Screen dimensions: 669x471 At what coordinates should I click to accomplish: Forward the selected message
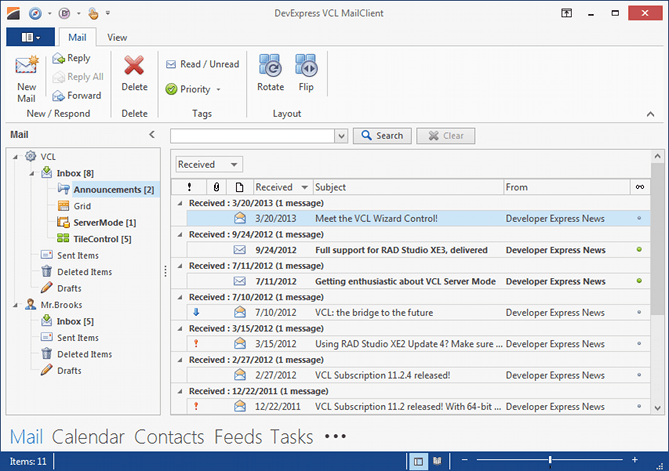[77, 96]
